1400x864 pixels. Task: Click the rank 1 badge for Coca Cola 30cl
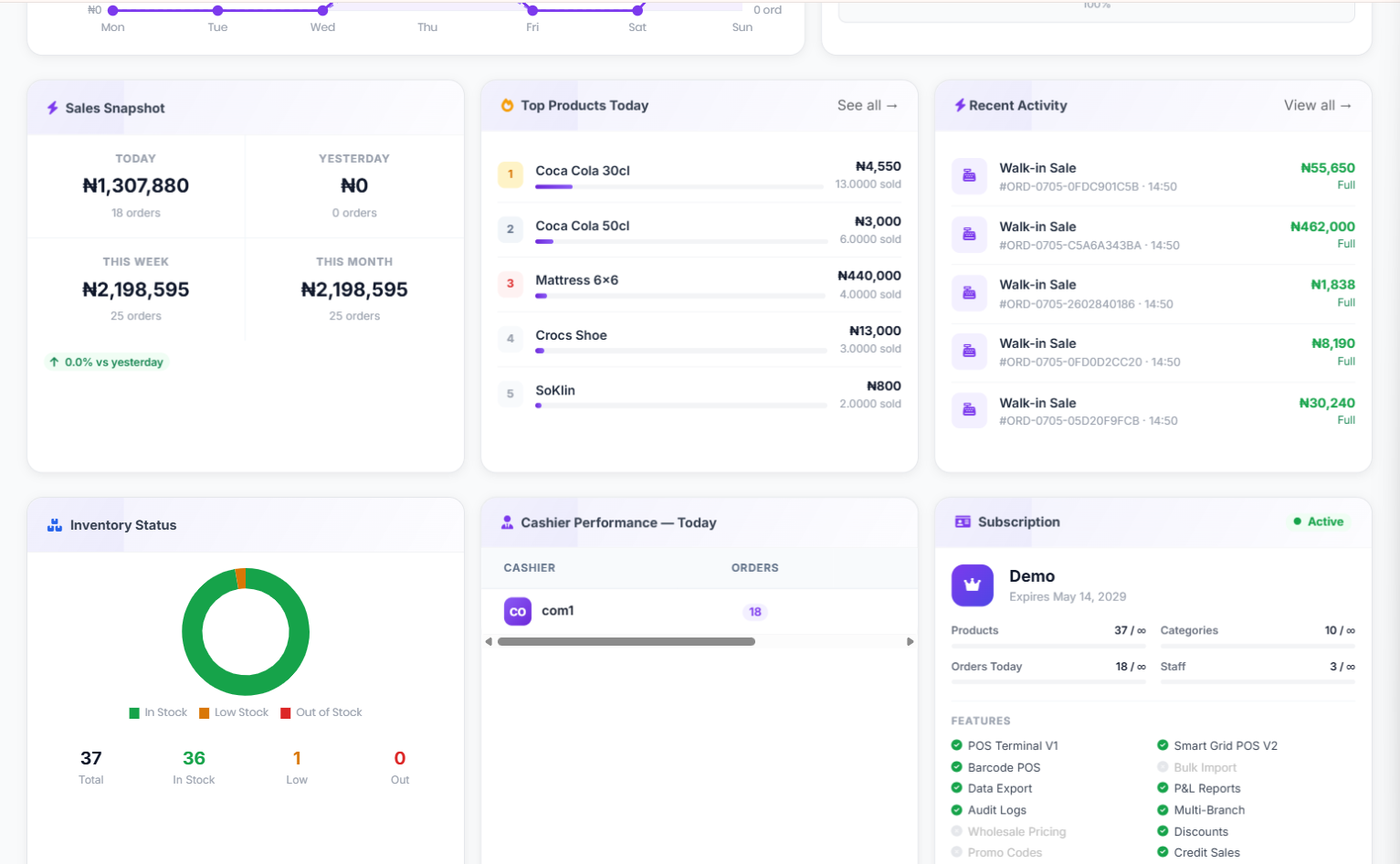click(511, 174)
